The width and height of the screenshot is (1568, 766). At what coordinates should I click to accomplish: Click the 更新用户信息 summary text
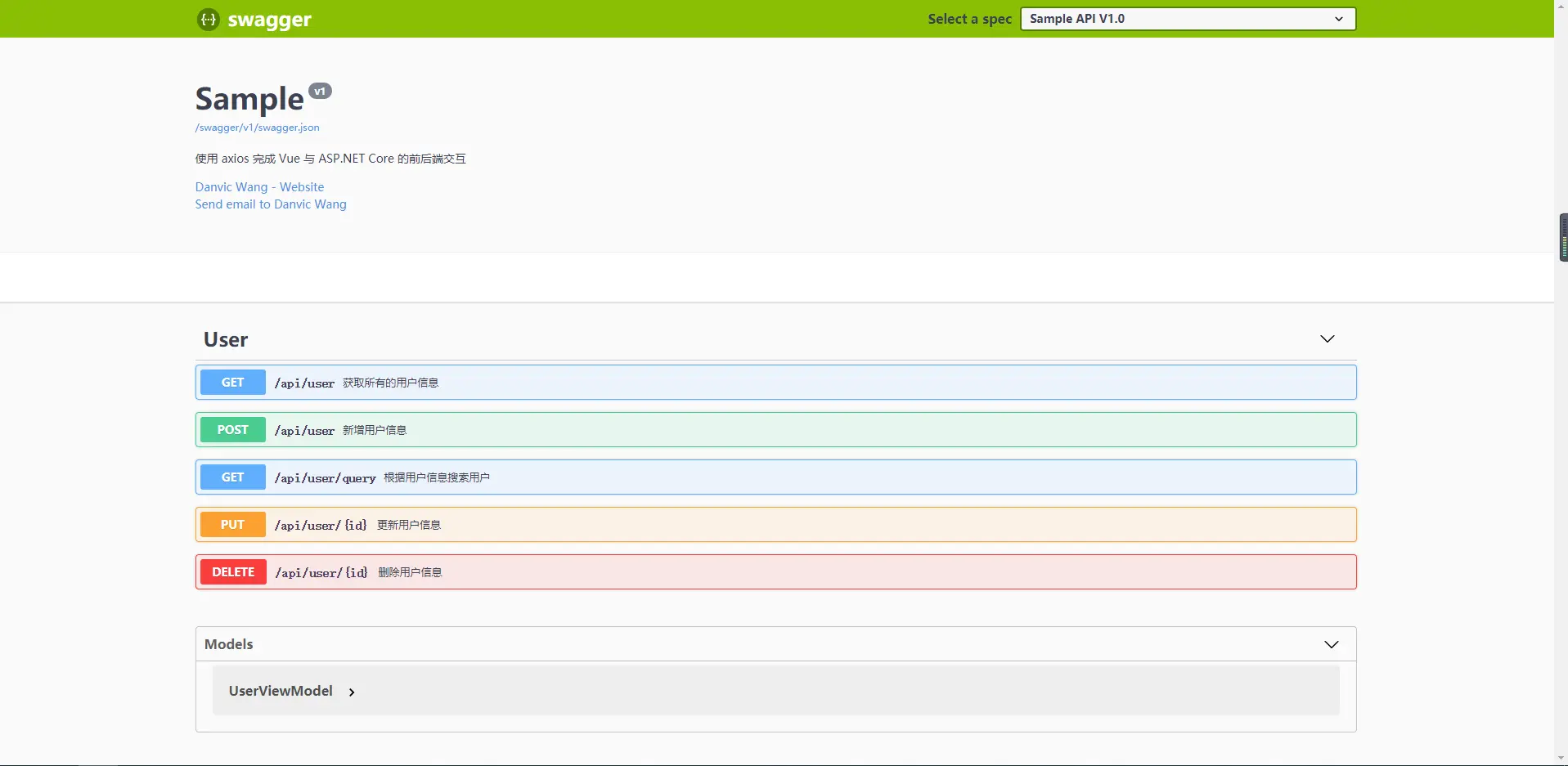coord(409,525)
